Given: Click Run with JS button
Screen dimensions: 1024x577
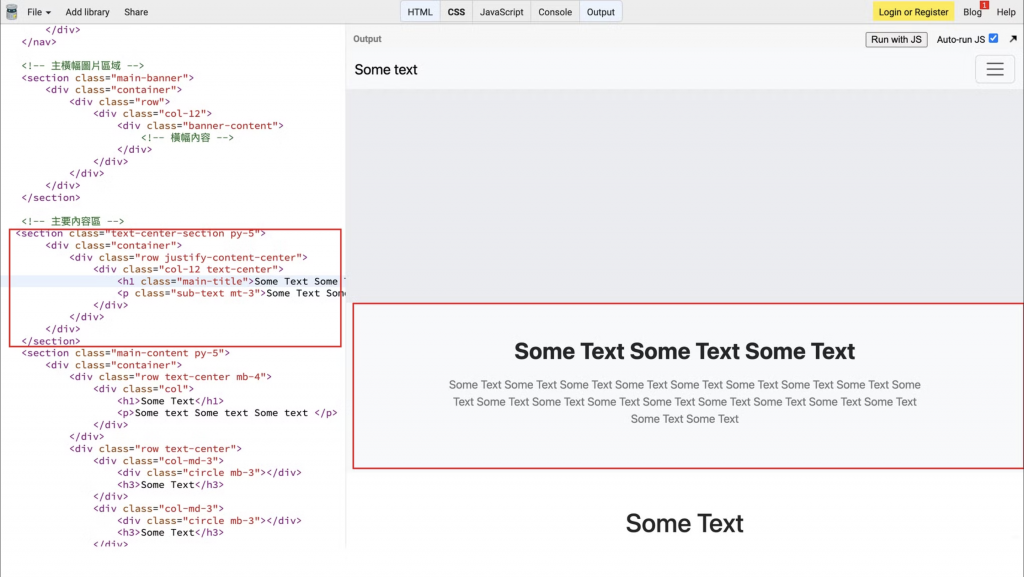Looking at the screenshot, I should click(896, 39).
